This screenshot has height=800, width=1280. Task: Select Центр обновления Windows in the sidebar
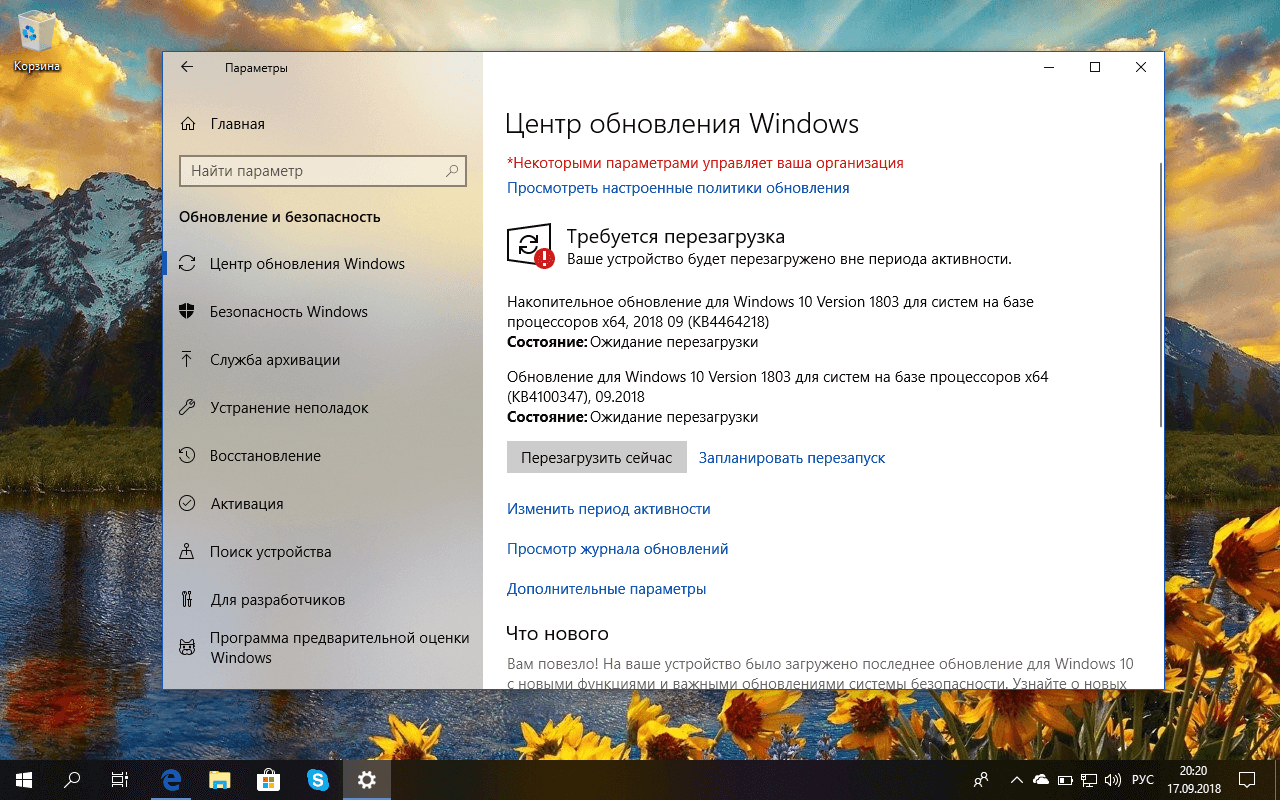[307, 263]
